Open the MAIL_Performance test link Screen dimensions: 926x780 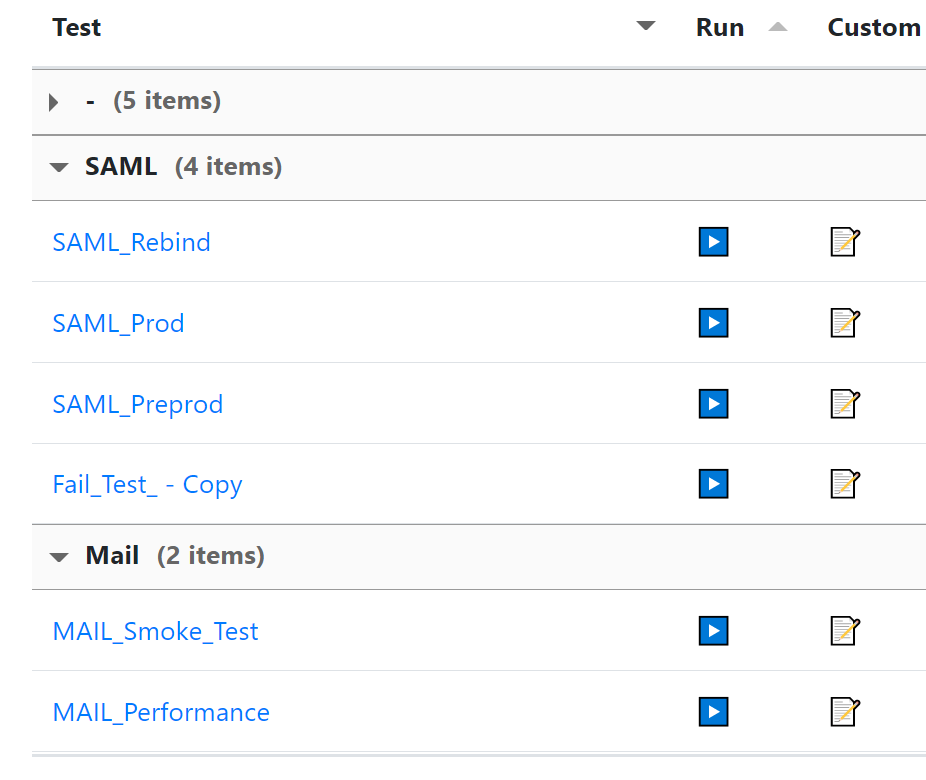point(161,713)
